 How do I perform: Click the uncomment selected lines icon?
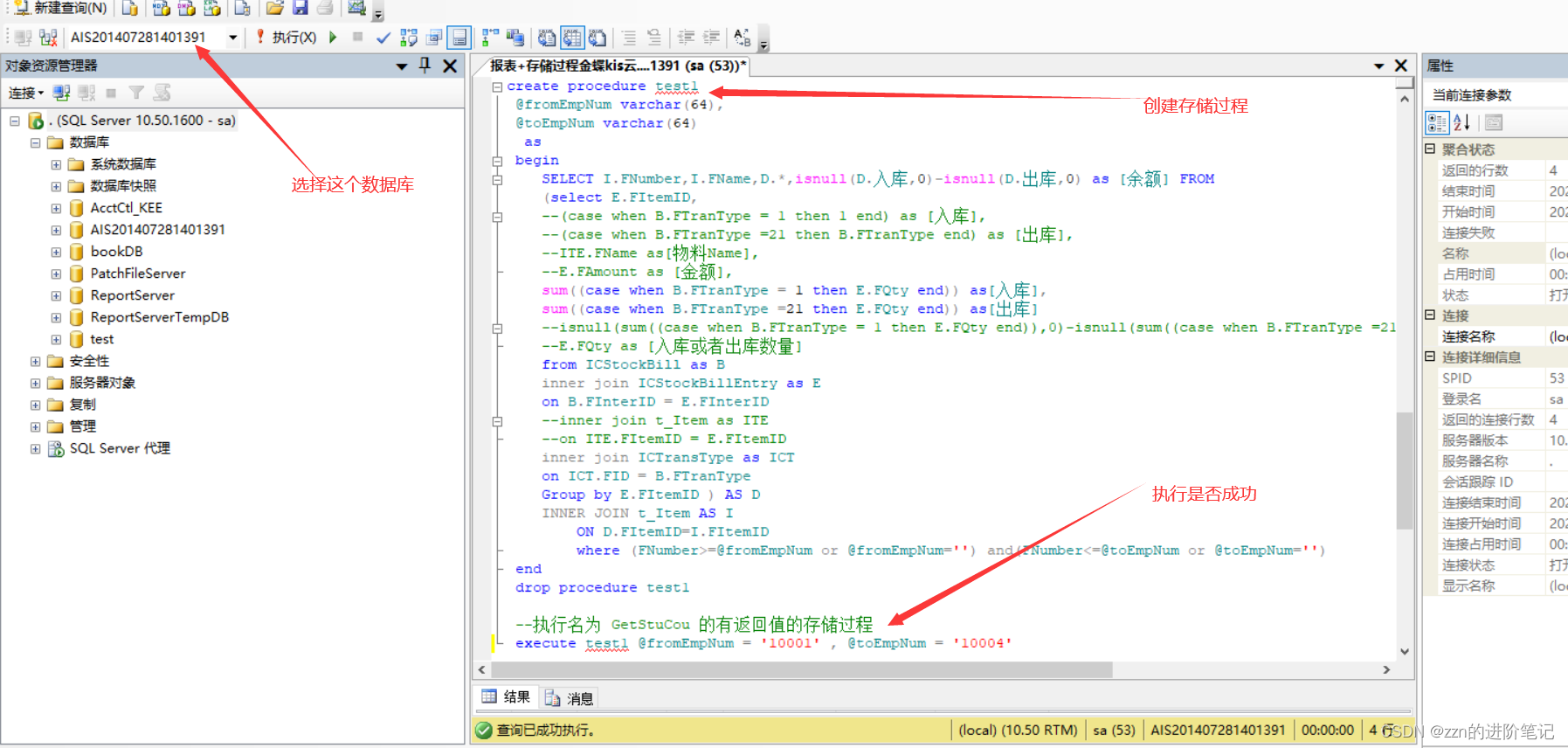(654, 38)
